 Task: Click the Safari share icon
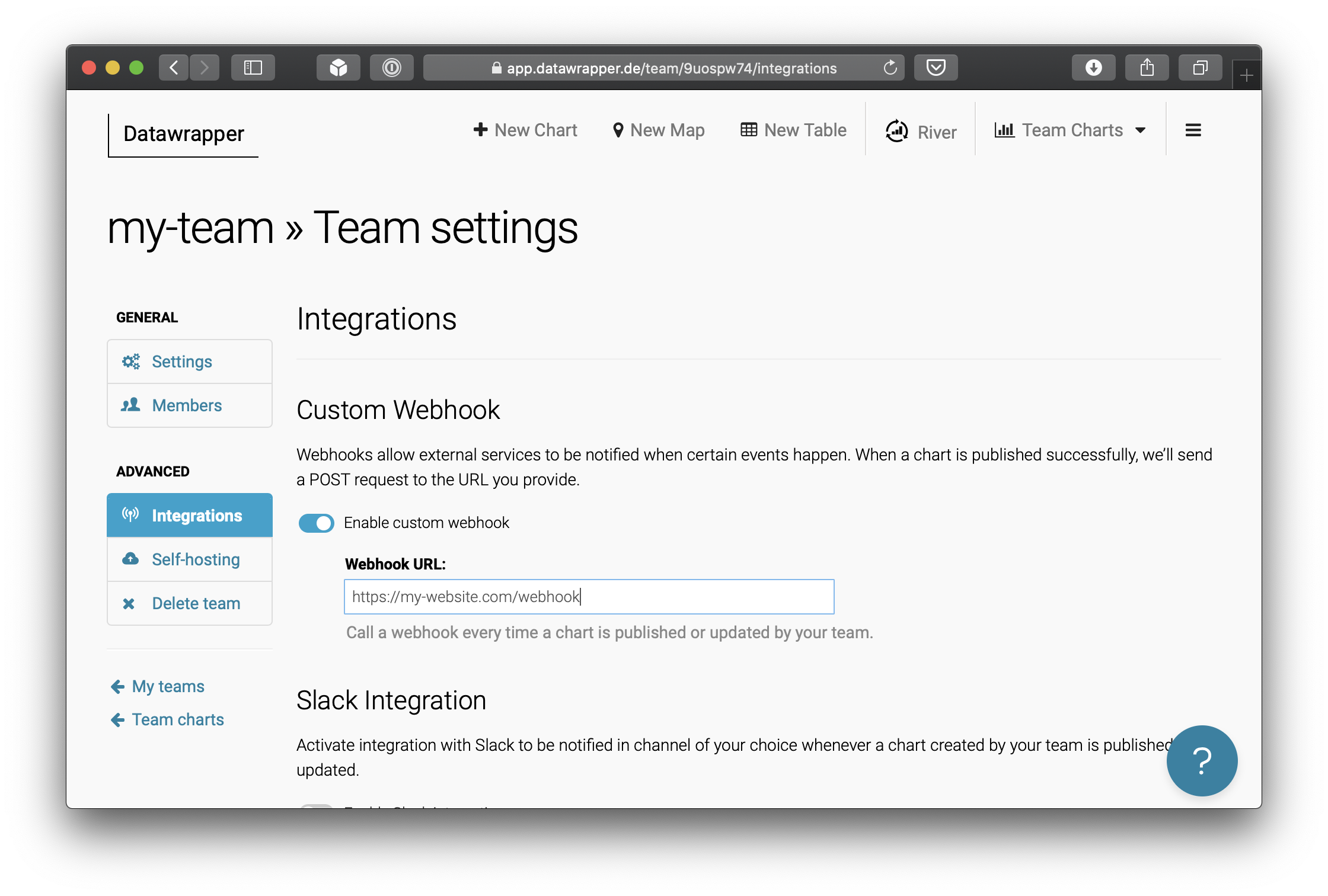(1147, 68)
